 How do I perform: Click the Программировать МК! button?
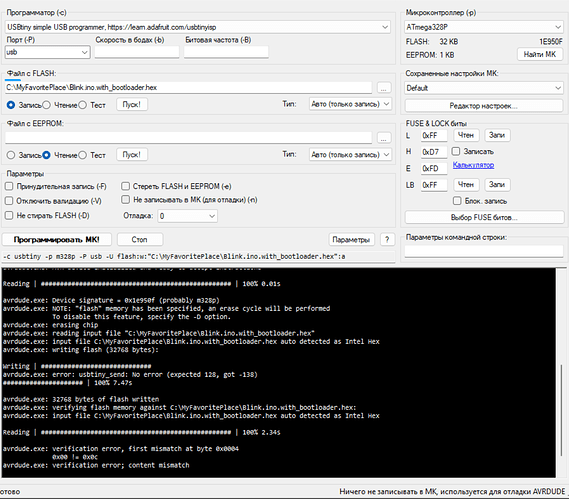57,240
